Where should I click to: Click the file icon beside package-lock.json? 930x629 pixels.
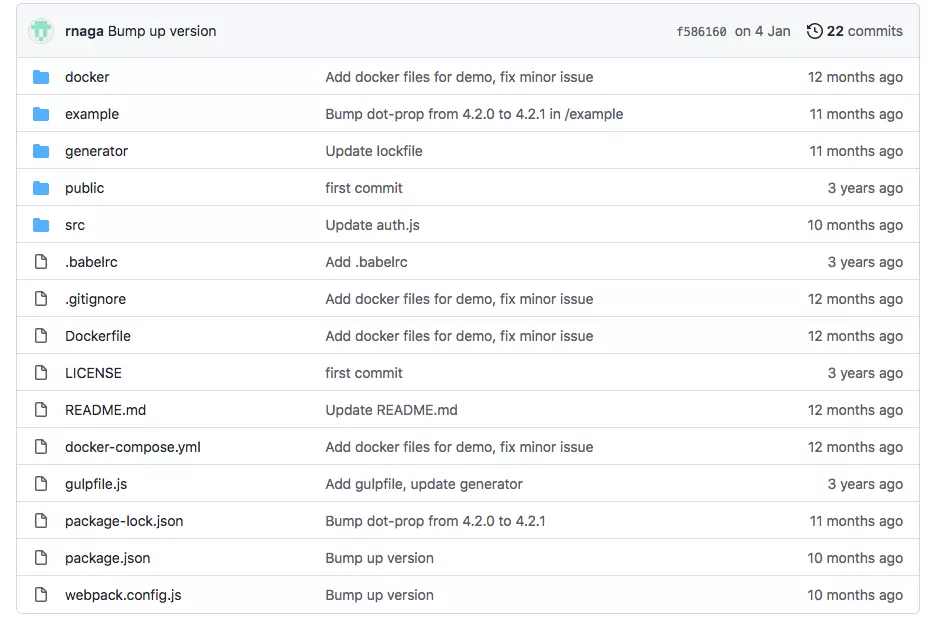tap(41, 521)
